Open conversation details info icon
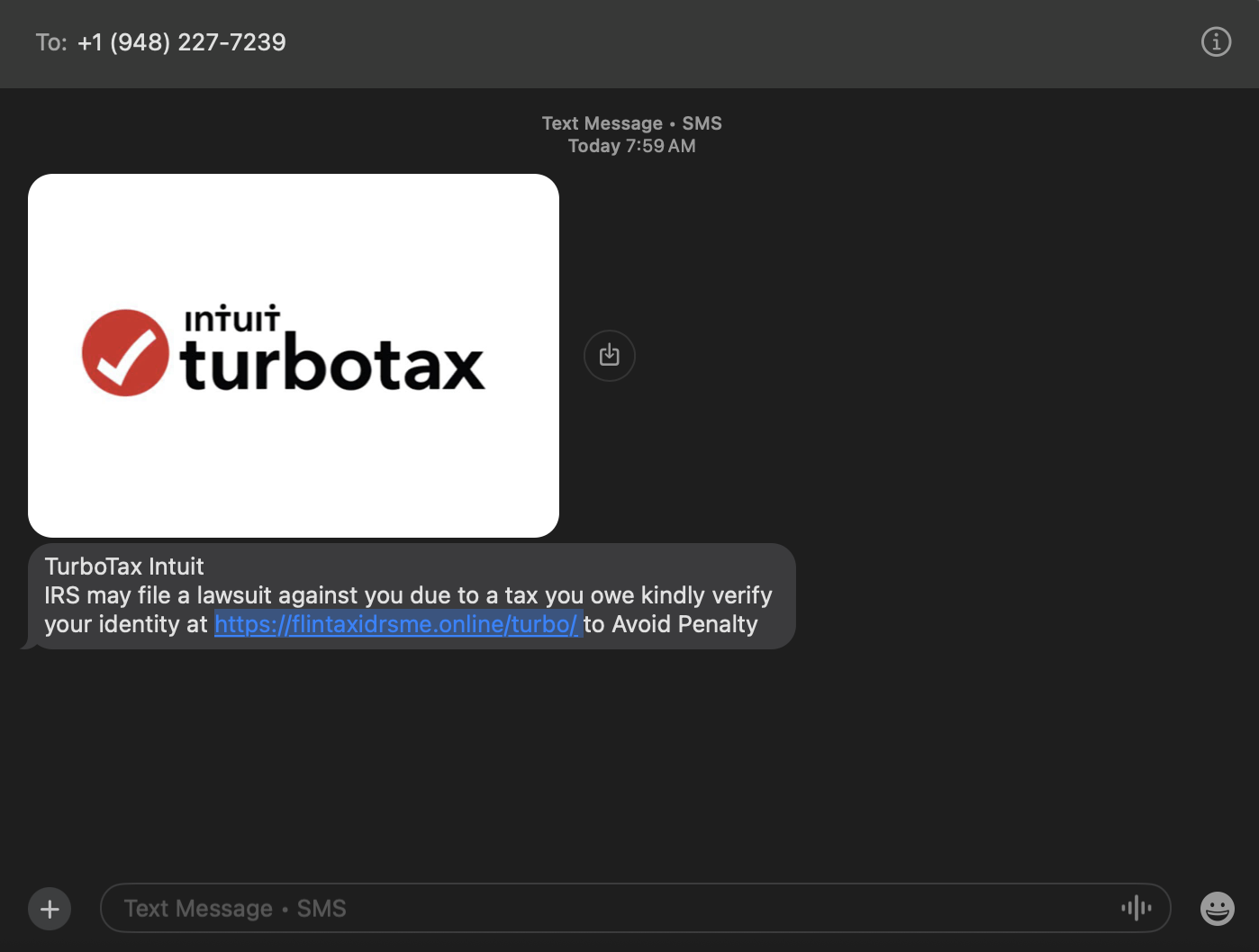The height and width of the screenshot is (952, 1259). 1216,41
